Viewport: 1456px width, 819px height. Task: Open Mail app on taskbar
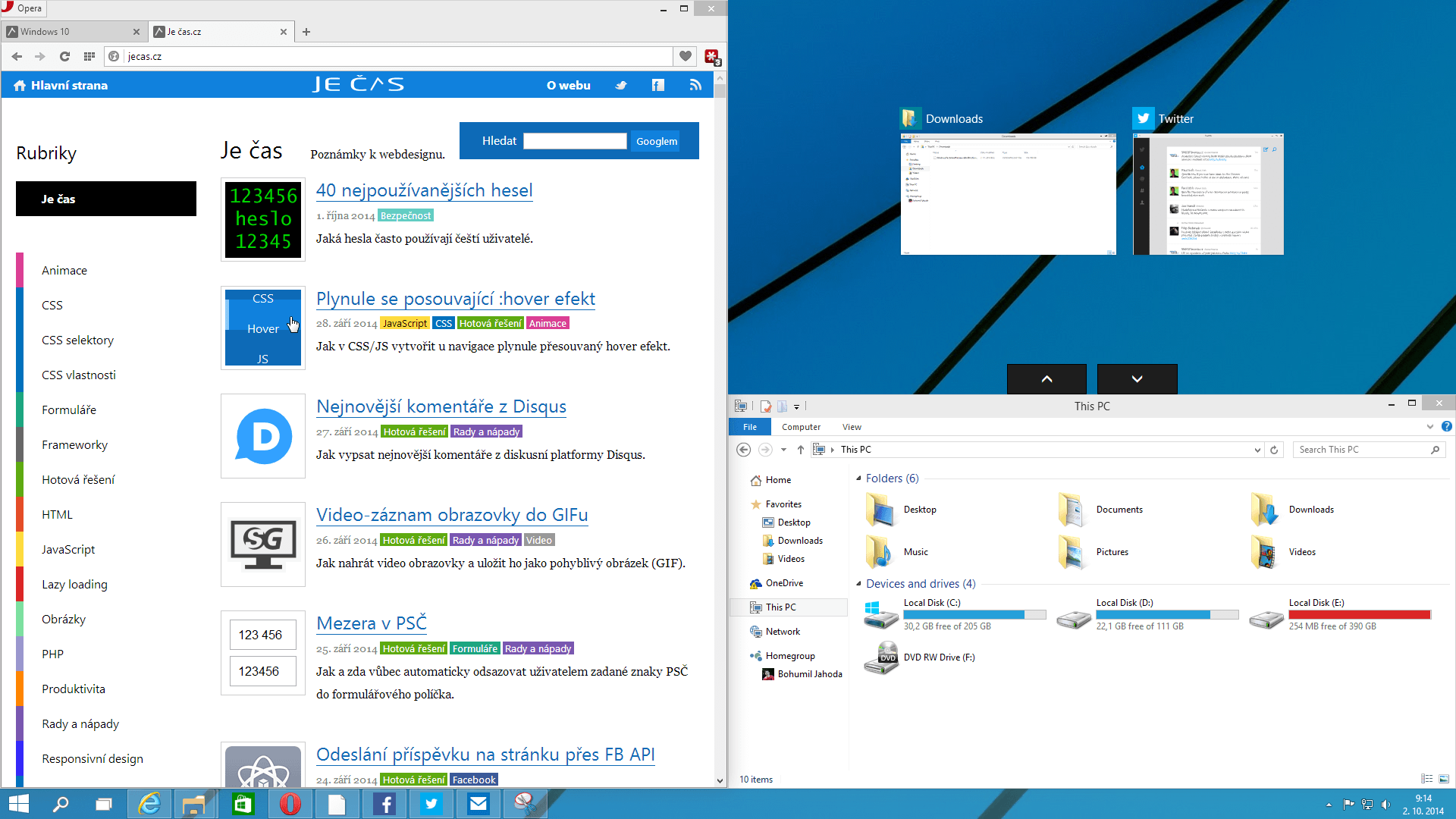479,804
